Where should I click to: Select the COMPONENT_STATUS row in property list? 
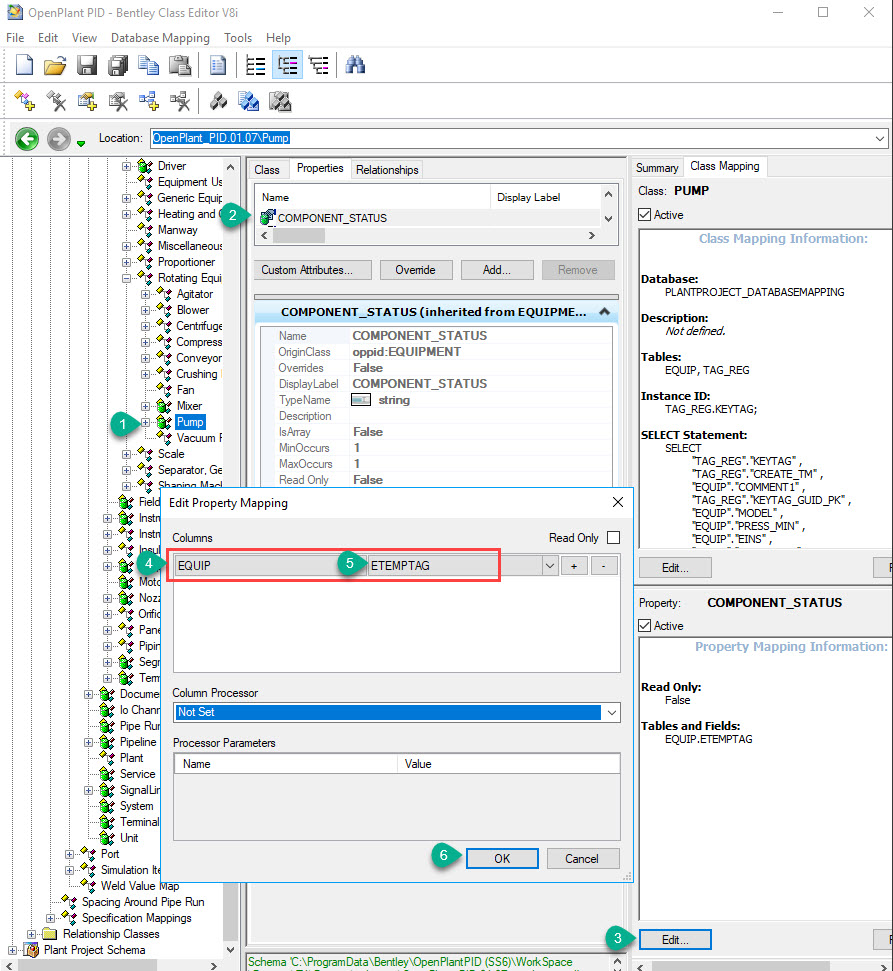point(430,218)
